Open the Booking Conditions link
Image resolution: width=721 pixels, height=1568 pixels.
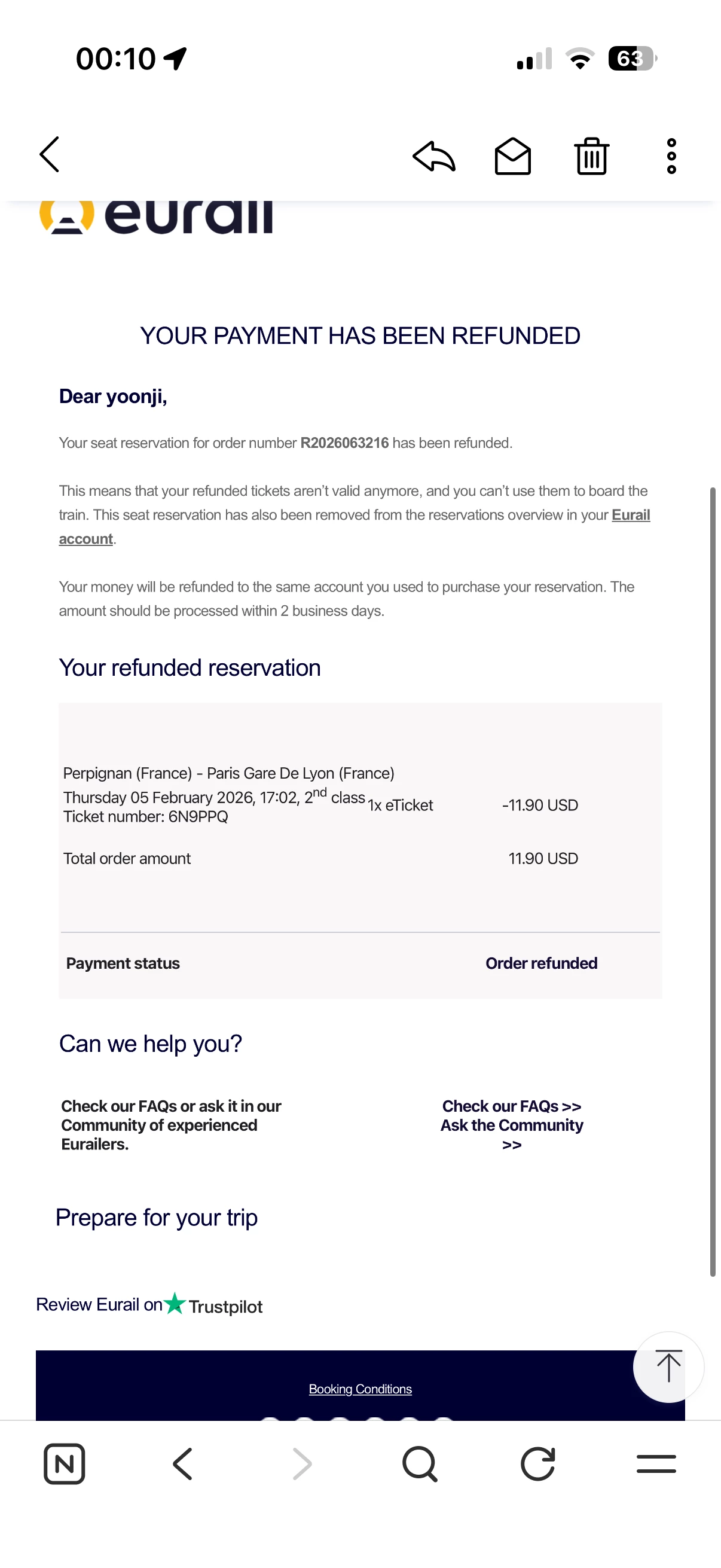(360, 1389)
